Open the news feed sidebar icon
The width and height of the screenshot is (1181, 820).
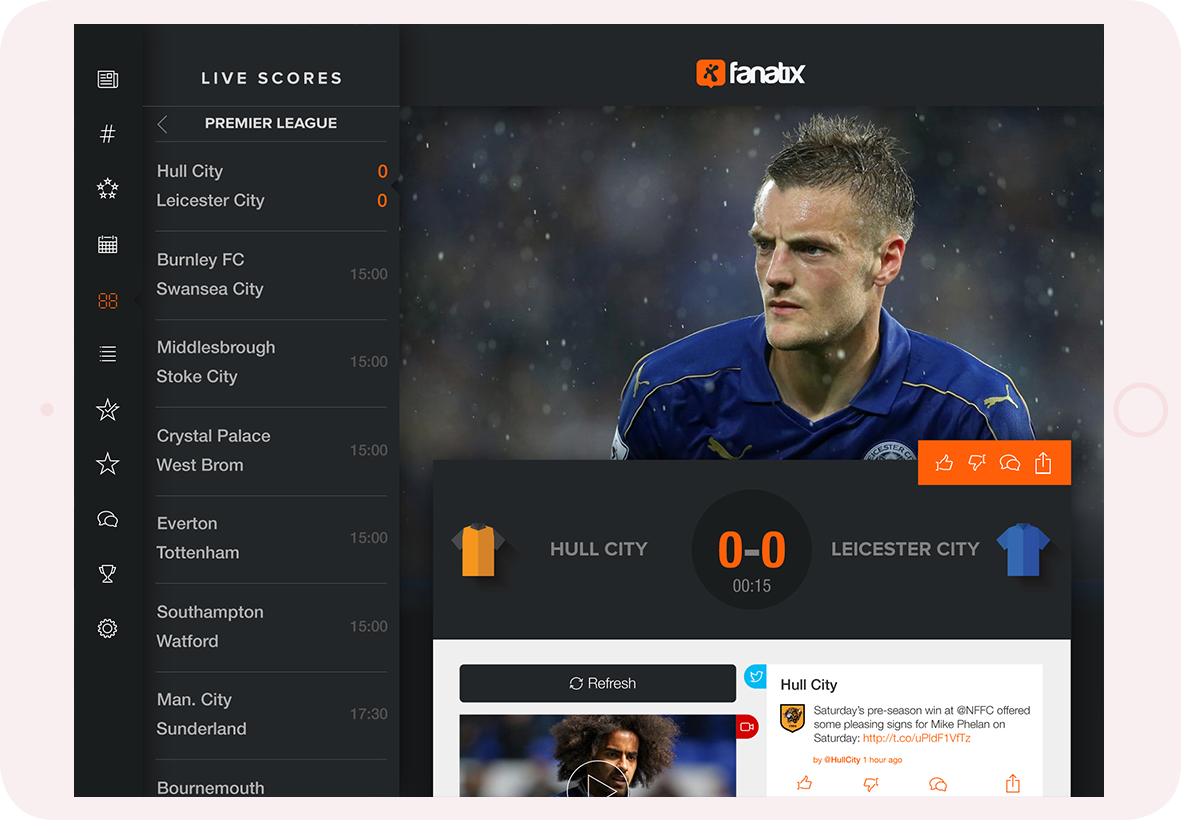[108, 79]
